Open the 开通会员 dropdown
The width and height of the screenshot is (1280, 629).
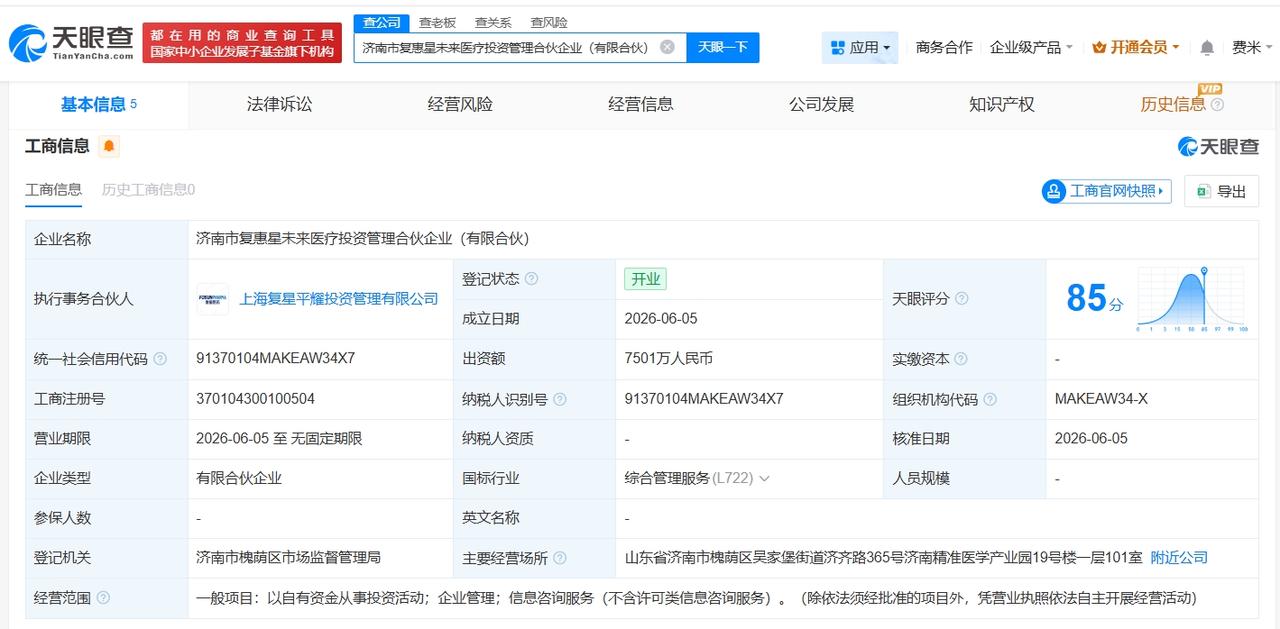point(1136,47)
